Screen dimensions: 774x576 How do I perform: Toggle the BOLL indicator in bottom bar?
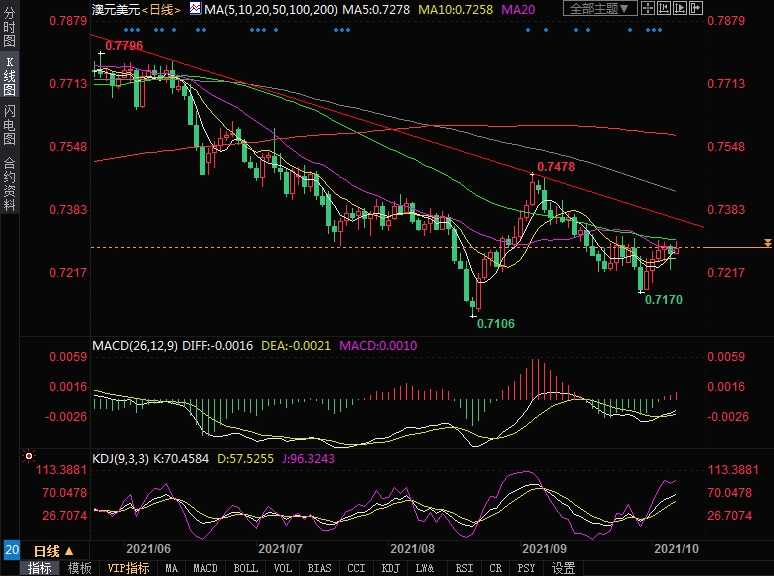[245, 568]
